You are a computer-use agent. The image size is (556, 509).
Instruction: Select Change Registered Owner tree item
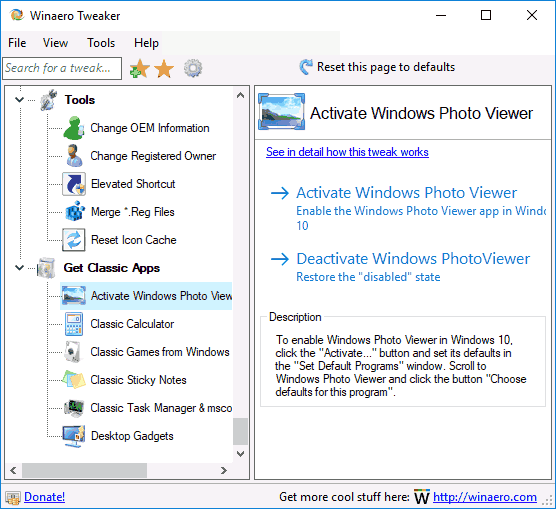click(153, 156)
